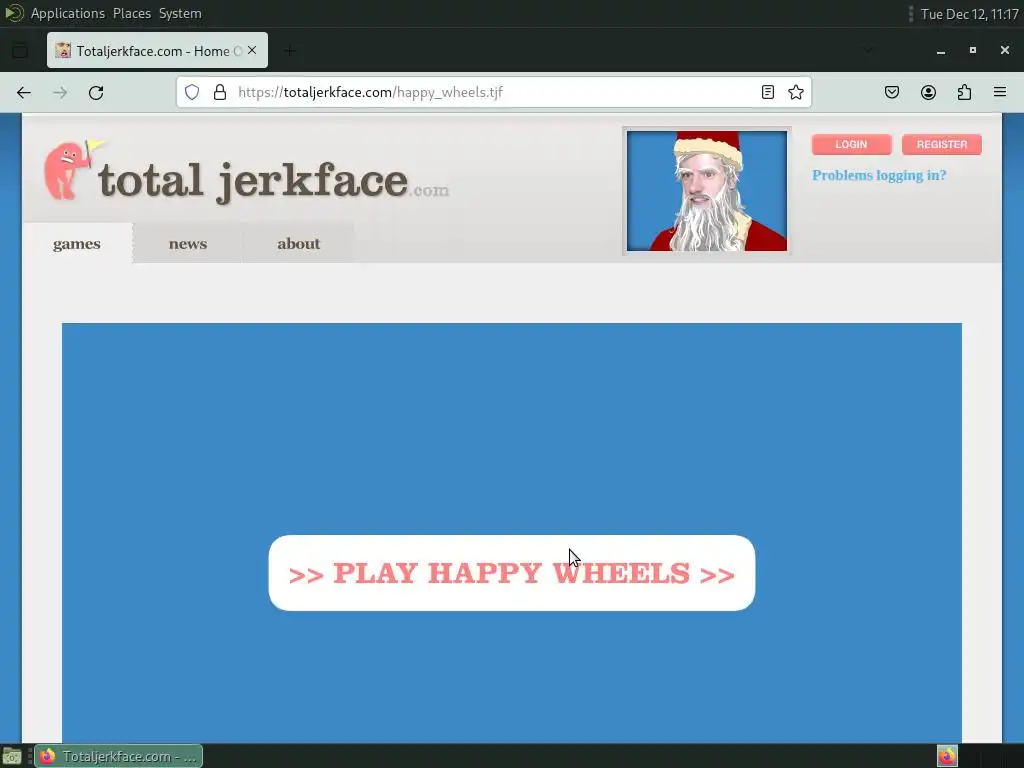Open the Applications menu
Viewport: 1024px width, 768px height.
pos(68,13)
